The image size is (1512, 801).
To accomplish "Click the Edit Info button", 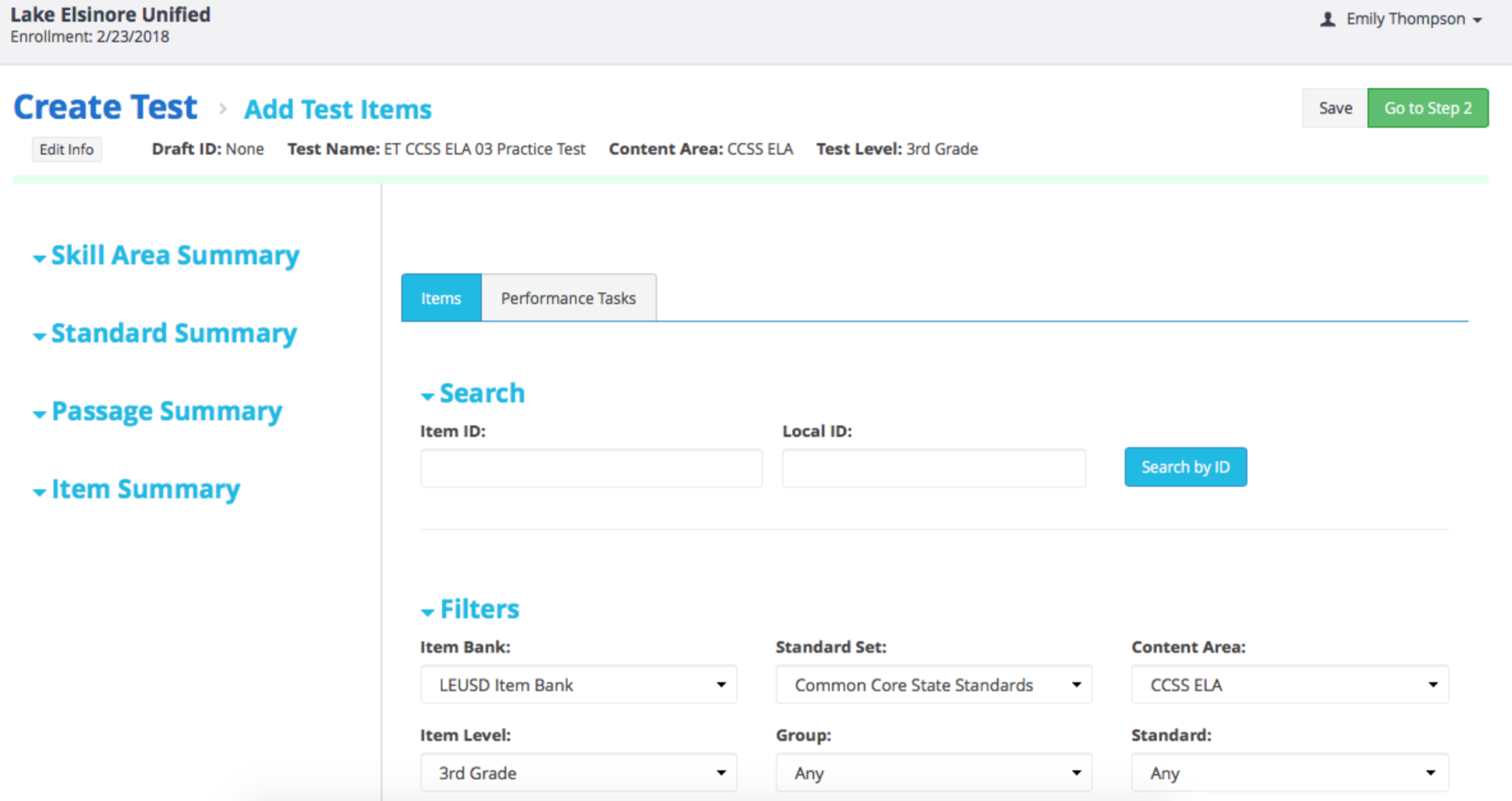I will tap(66, 149).
